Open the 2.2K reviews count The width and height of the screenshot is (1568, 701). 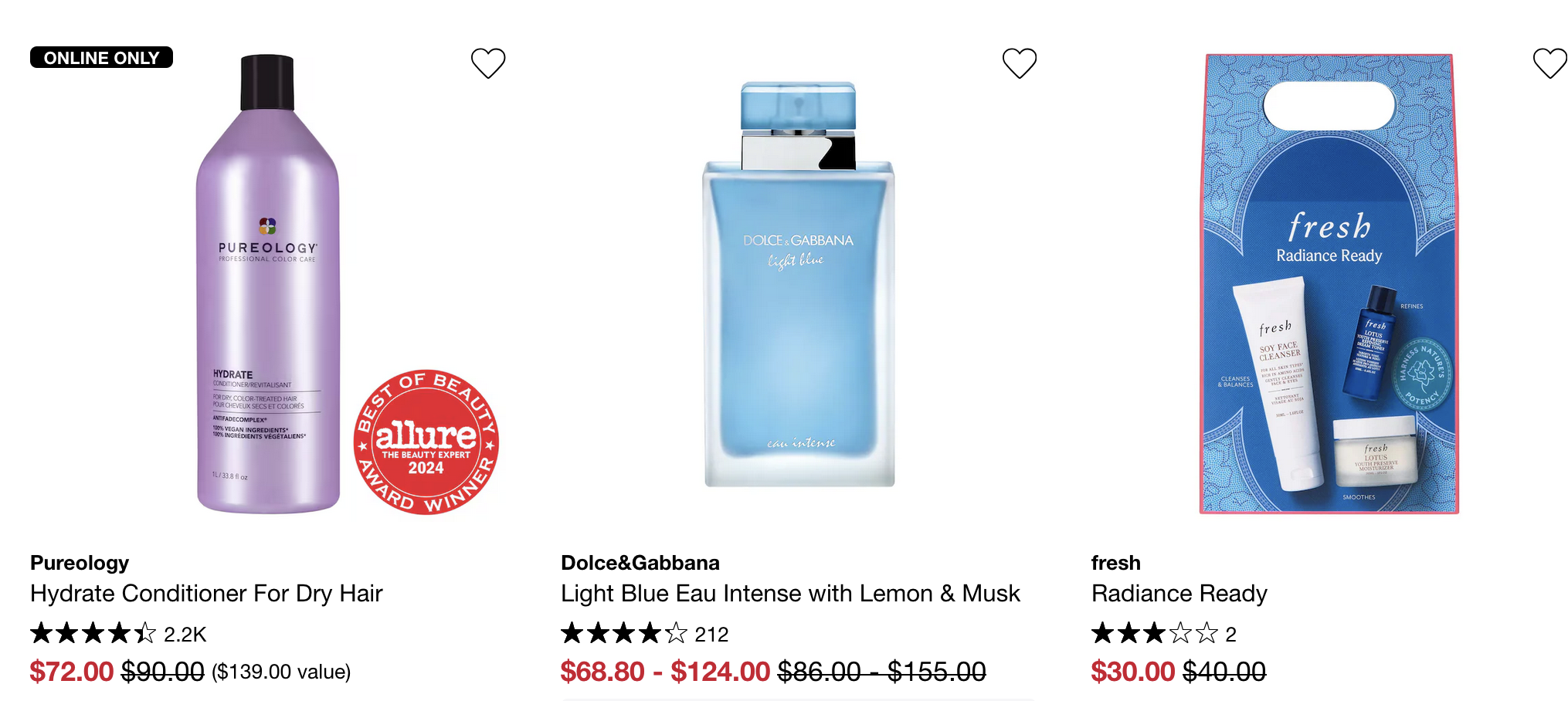pos(185,635)
